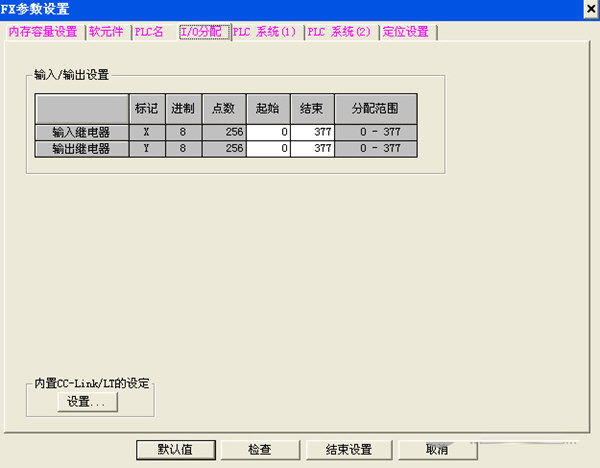
Task: Click the 检查 button
Action: (x=259, y=450)
